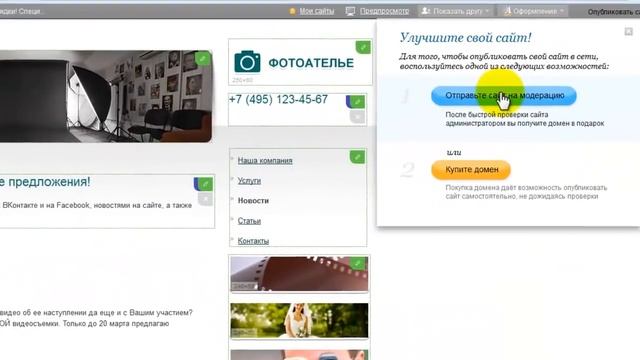
Task: Click the camera logo icon
Action: click(x=247, y=62)
